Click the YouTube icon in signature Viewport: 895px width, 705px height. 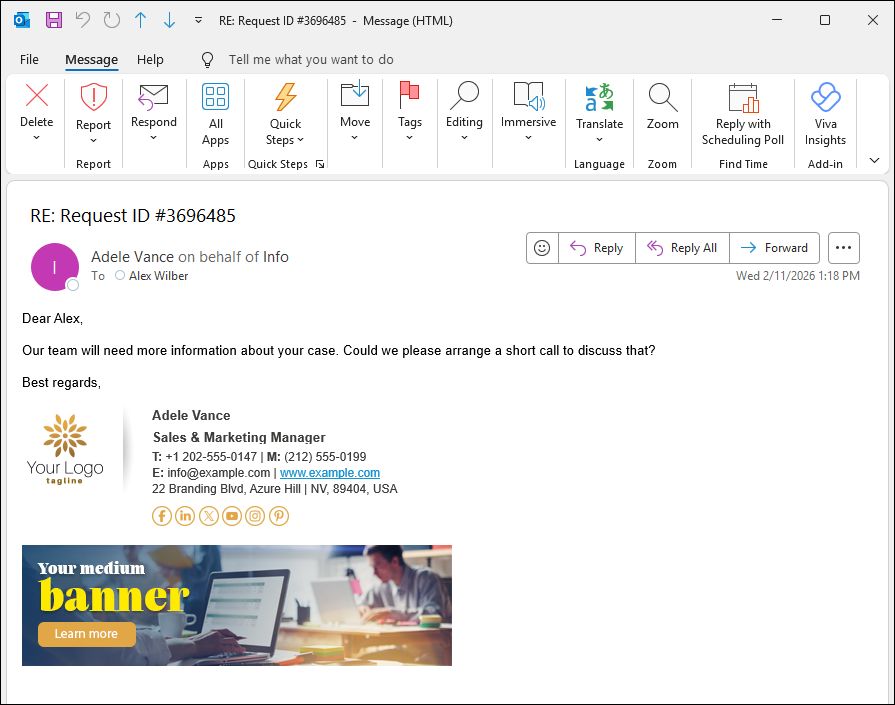[x=232, y=516]
